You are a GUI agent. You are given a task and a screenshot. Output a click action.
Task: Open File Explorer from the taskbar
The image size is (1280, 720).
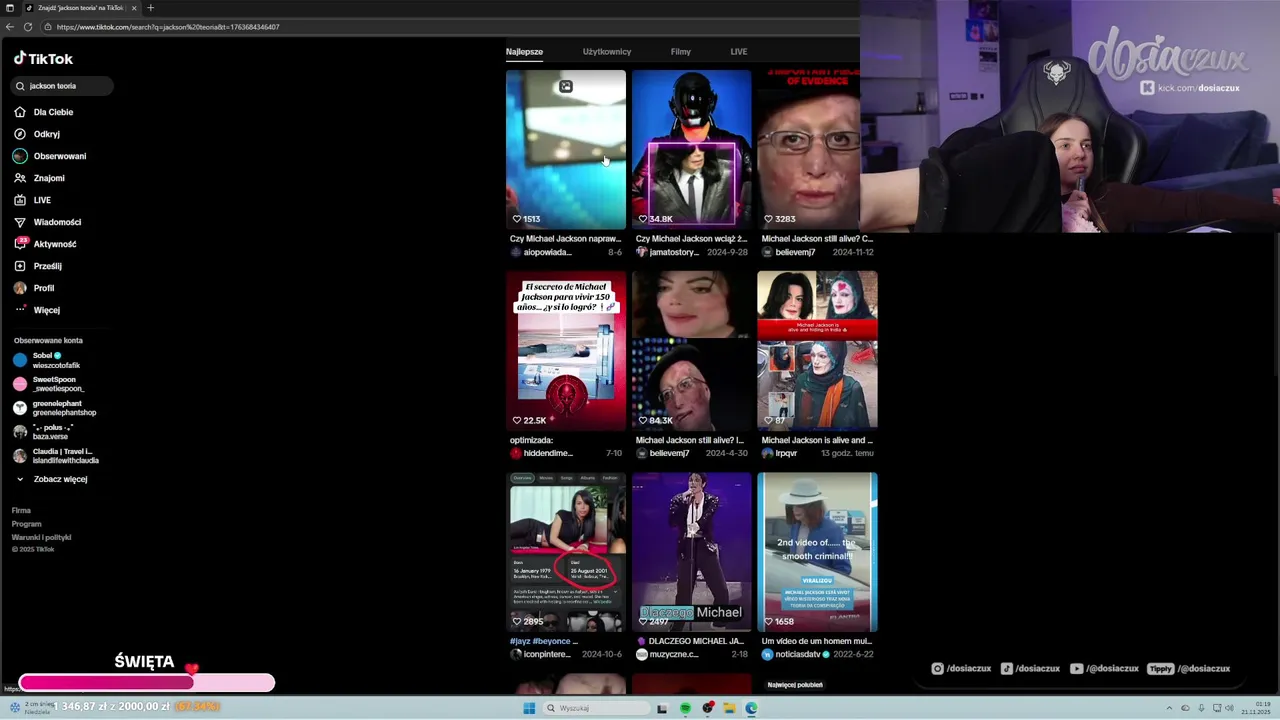pyautogui.click(x=730, y=708)
